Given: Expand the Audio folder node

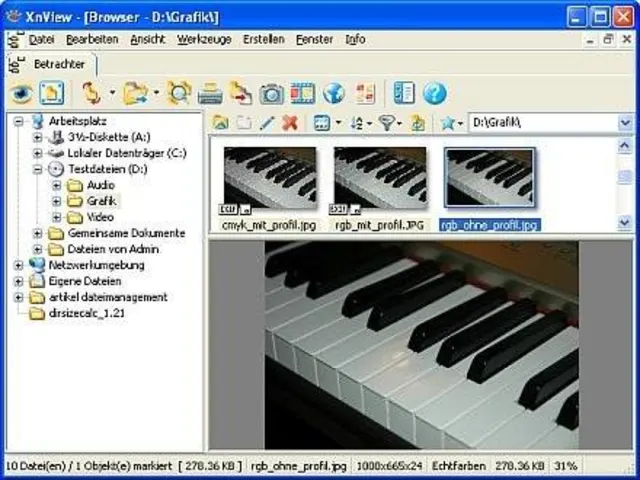Looking at the screenshot, I should click(x=56, y=185).
